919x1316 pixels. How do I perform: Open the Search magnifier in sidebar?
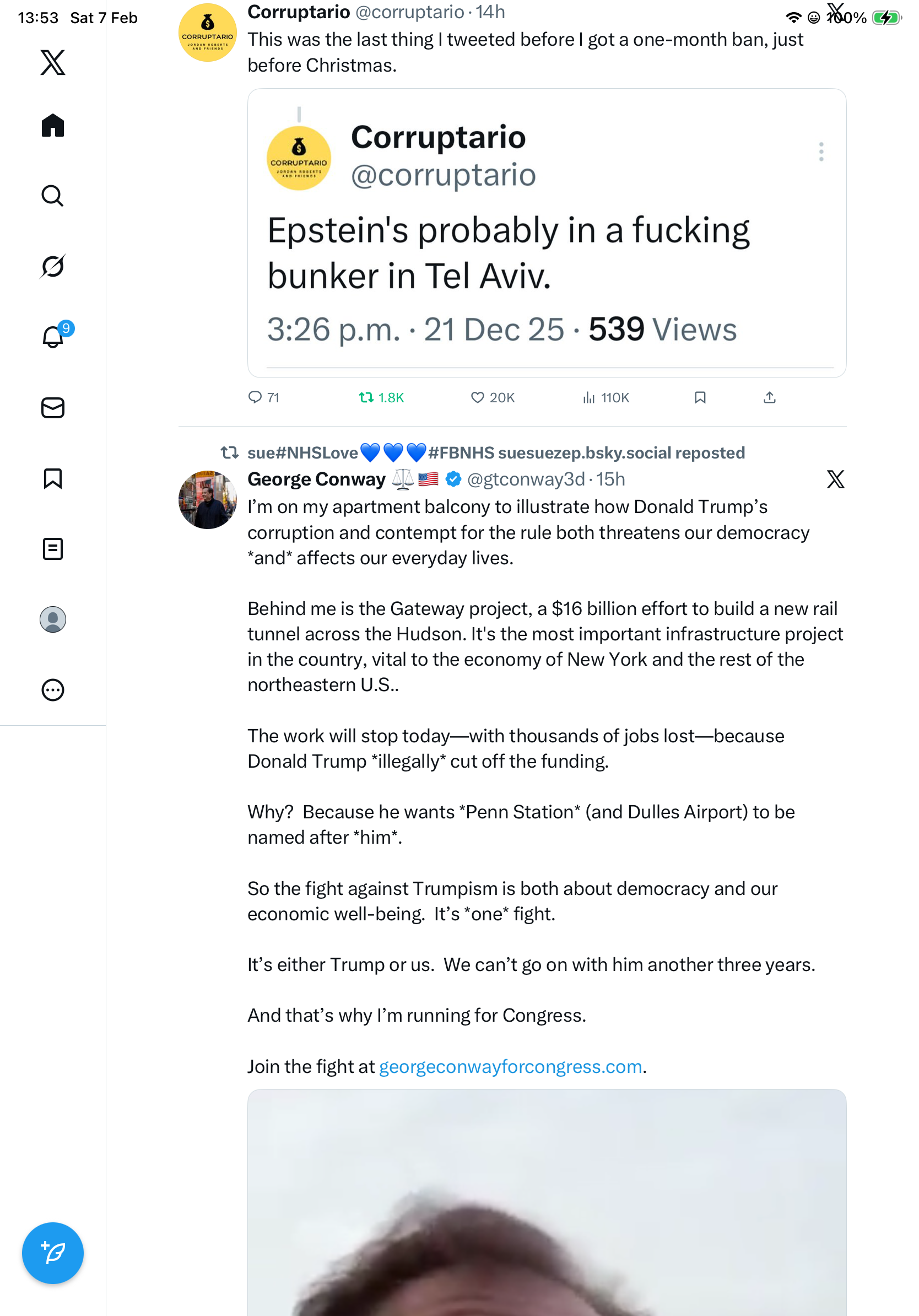[53, 196]
